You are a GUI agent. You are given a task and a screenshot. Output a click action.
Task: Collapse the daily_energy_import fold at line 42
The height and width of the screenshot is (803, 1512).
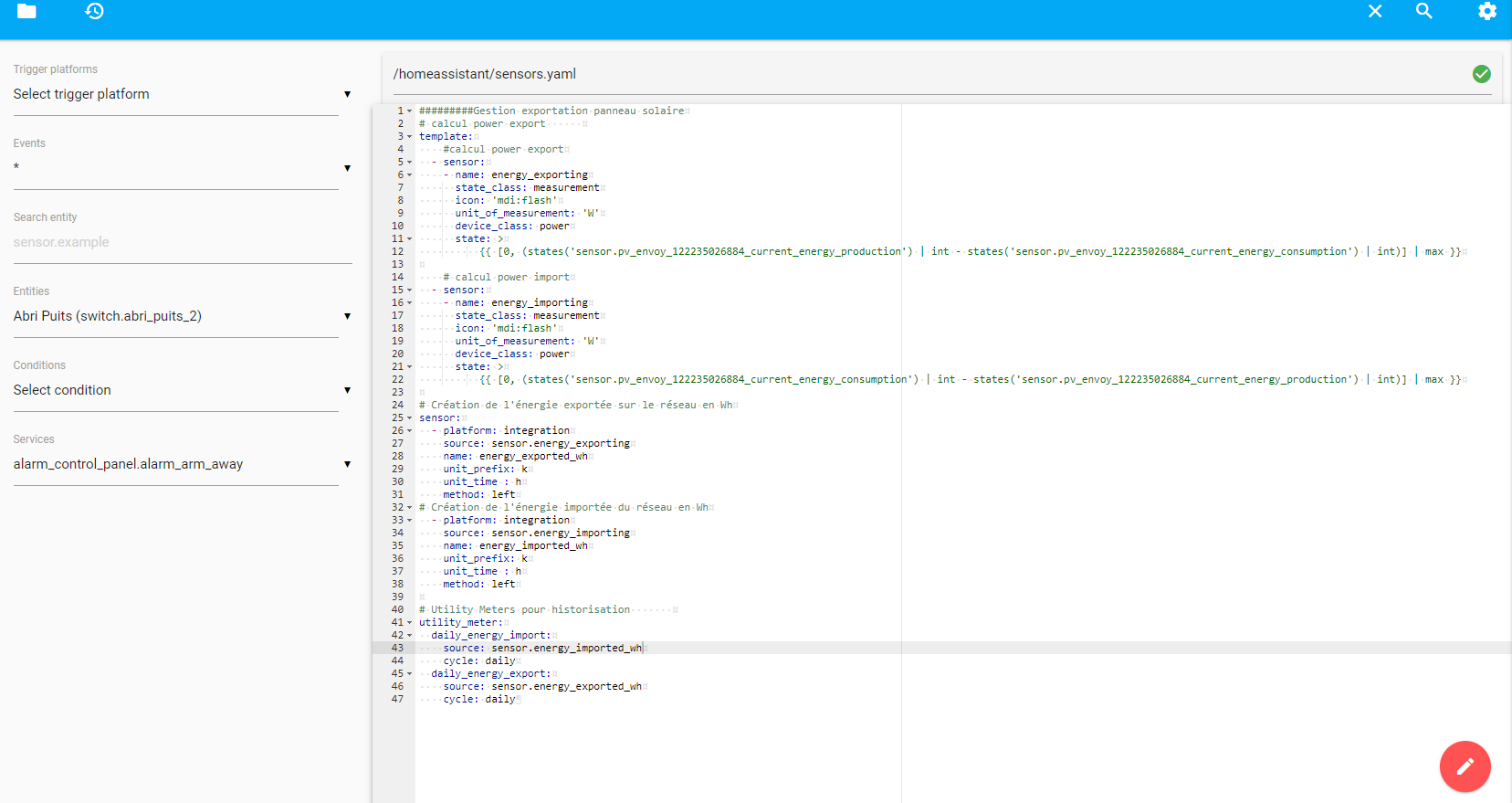tap(410, 635)
